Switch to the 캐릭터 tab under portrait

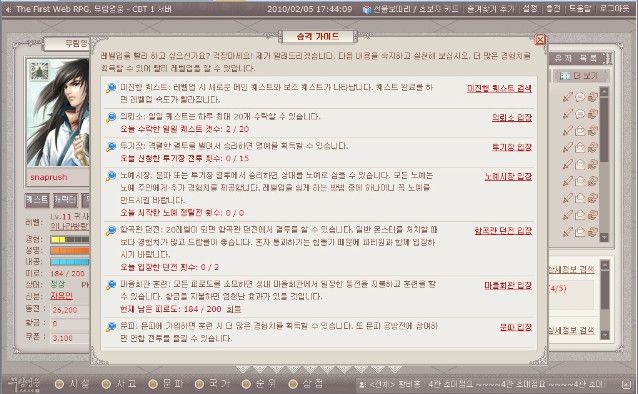pyautogui.click(x=65, y=200)
